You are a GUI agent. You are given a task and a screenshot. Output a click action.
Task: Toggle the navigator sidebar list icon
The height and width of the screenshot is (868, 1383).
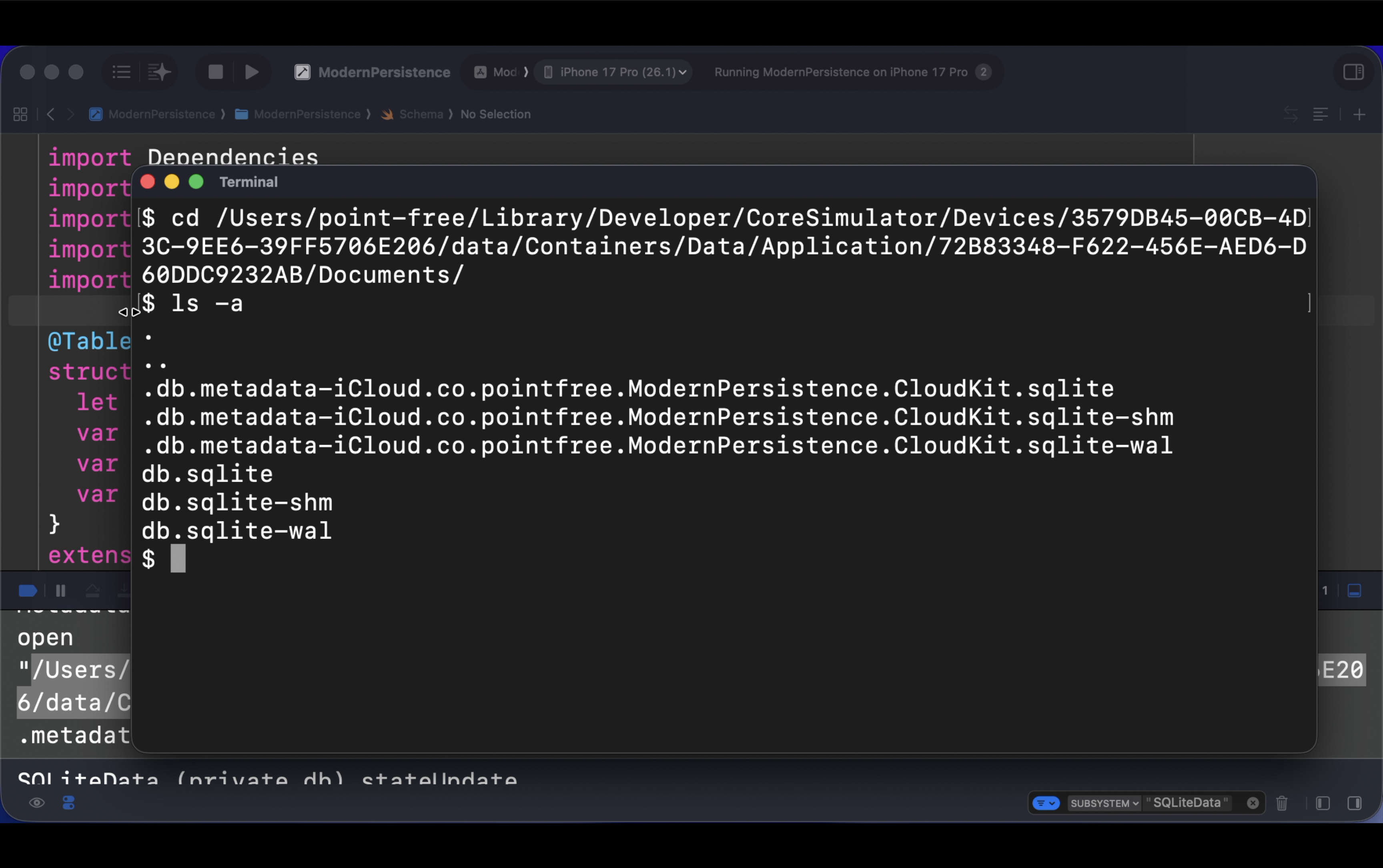(x=121, y=72)
